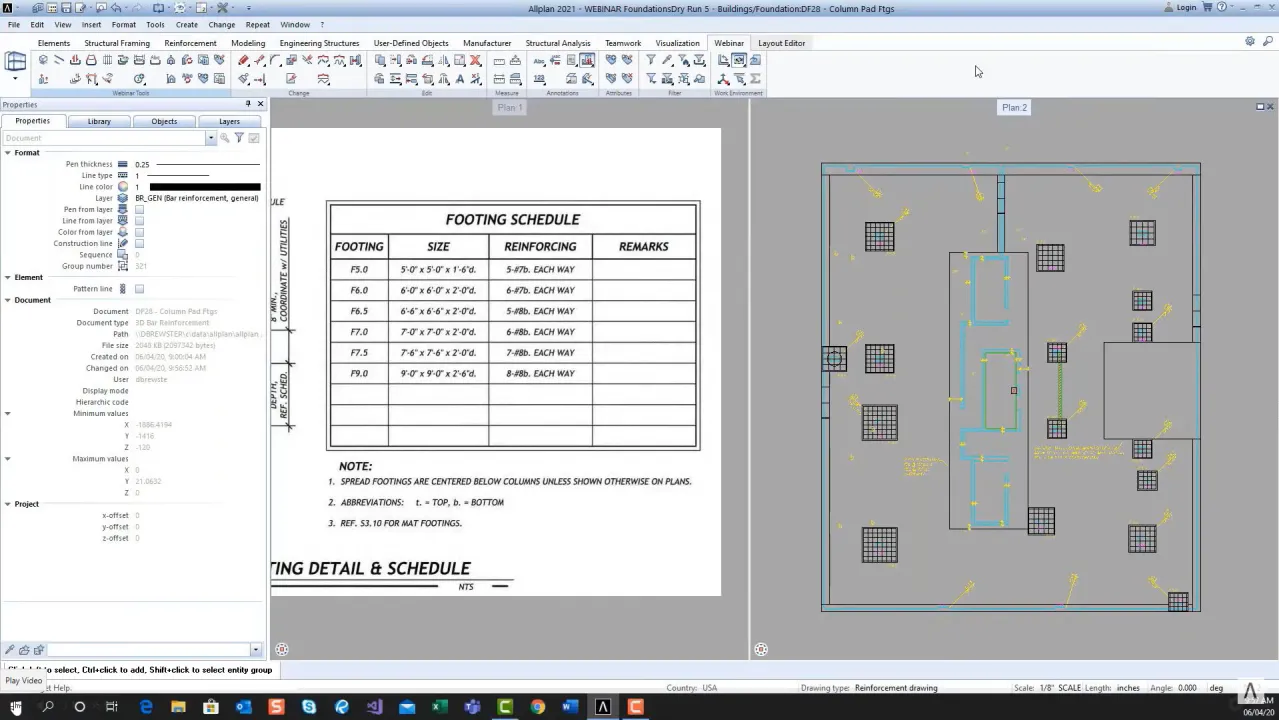This screenshot has height=720, width=1279.
Task: Click the Abc text annotation icon
Action: 538,59
